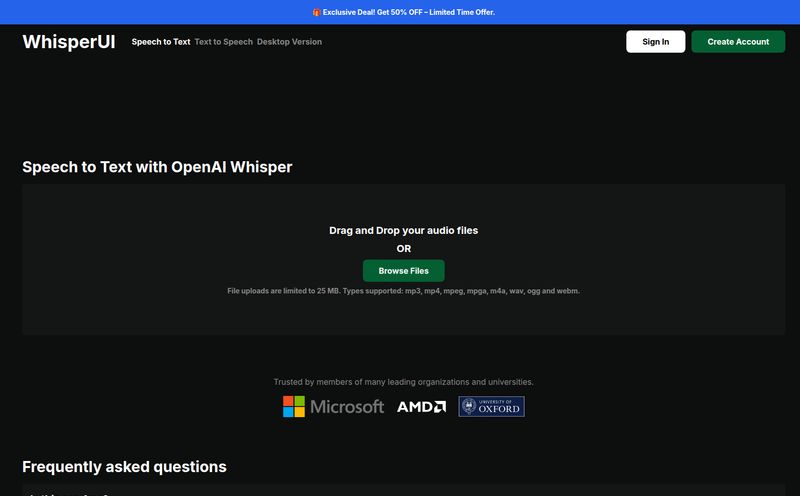The image size is (800, 496).
Task: Go to Text to Speech
Action: (x=223, y=42)
